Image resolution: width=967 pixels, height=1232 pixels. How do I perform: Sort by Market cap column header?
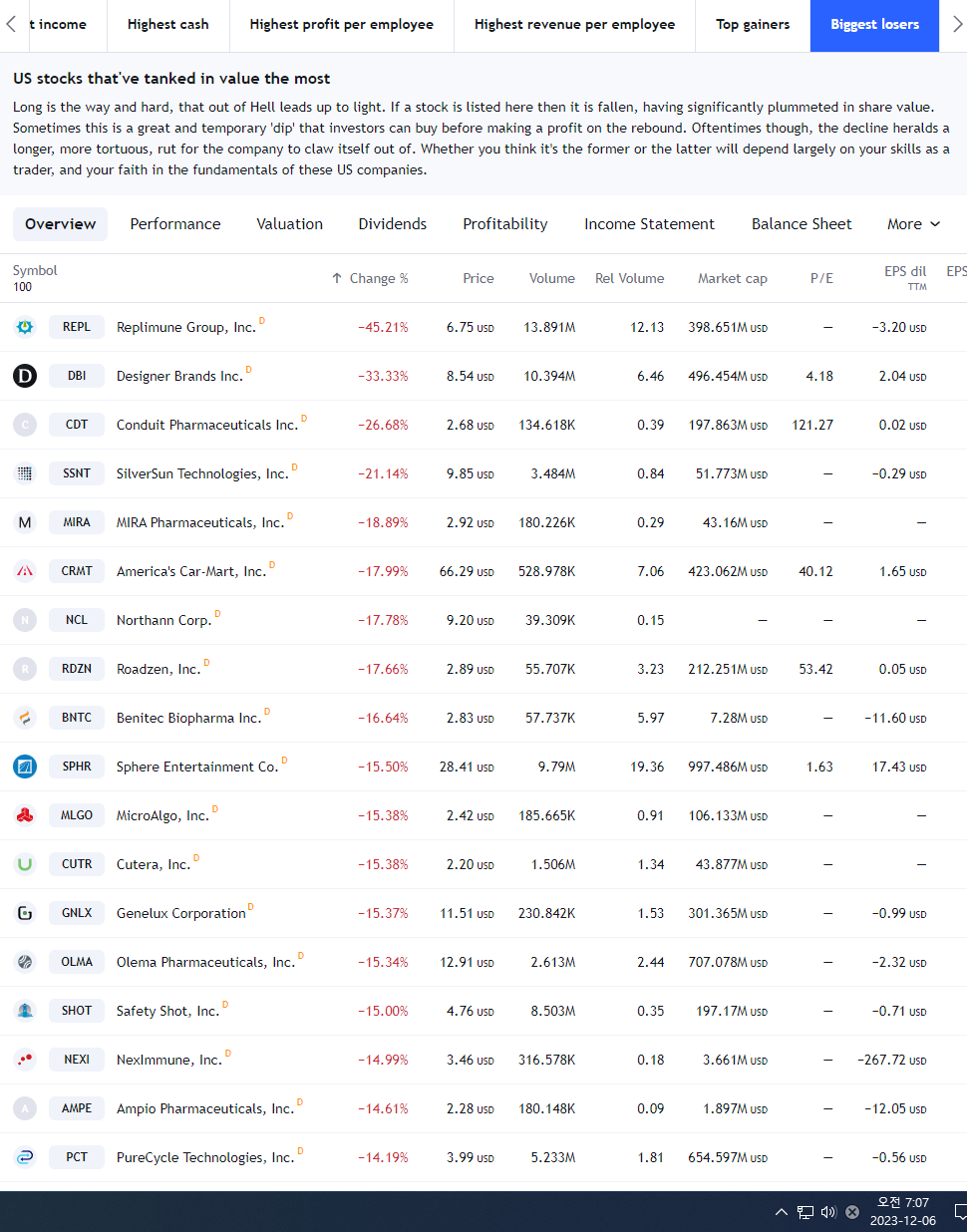[x=733, y=278]
